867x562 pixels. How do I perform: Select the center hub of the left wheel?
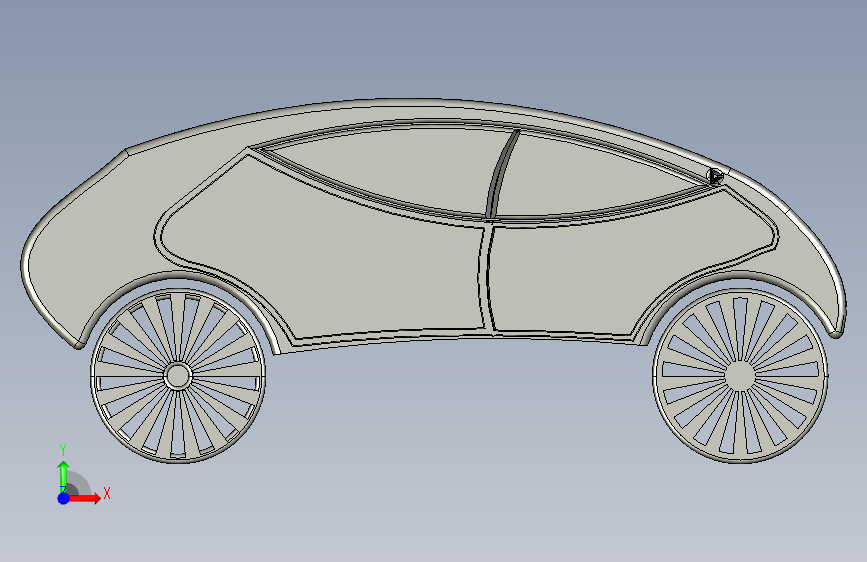pos(177,376)
